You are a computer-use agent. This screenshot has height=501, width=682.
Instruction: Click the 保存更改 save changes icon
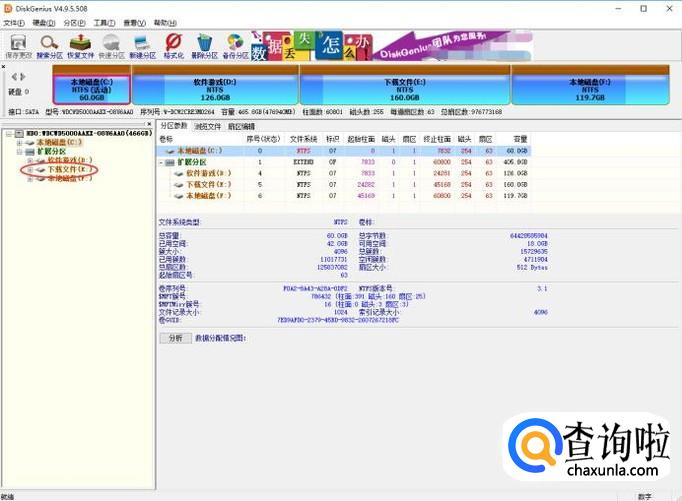click(x=19, y=47)
